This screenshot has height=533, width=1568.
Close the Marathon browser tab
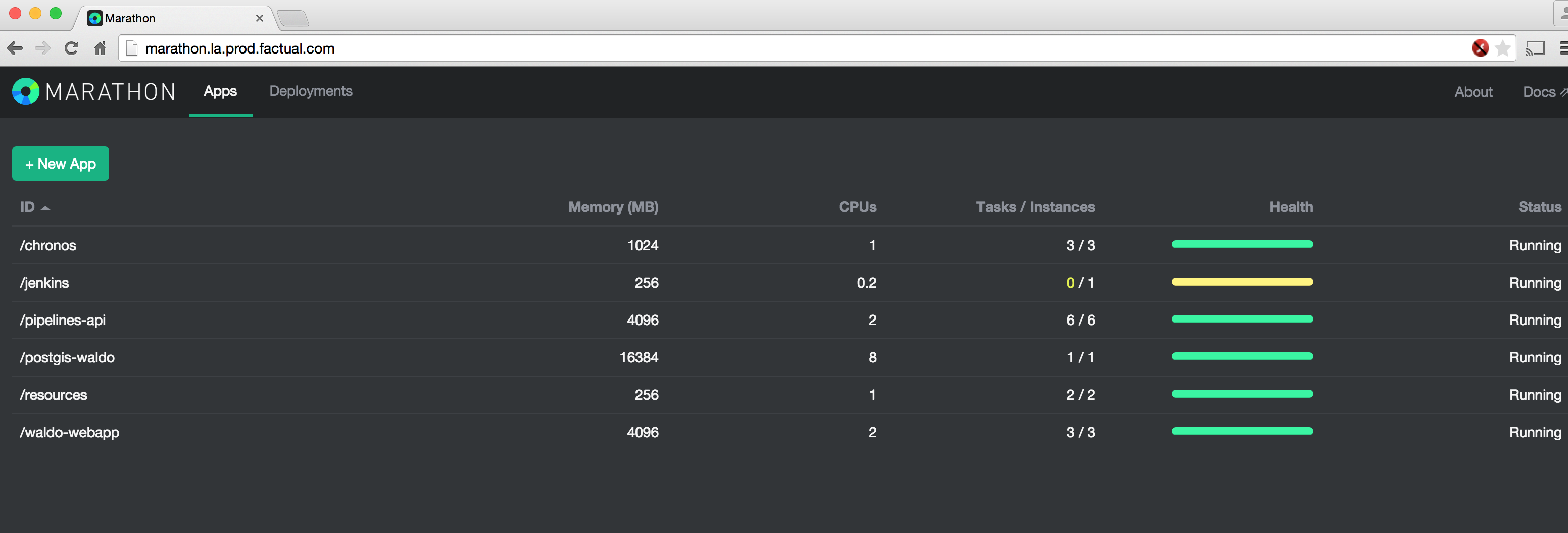pyautogui.click(x=259, y=18)
